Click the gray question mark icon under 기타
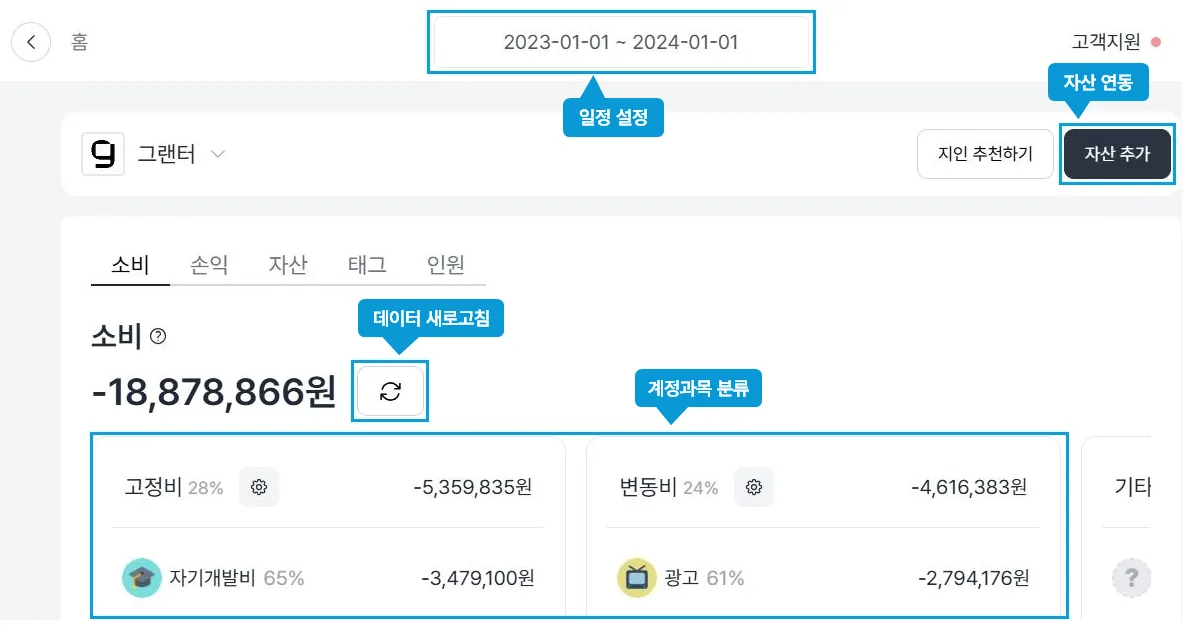This screenshot has height=629, width=1184. 1131,578
